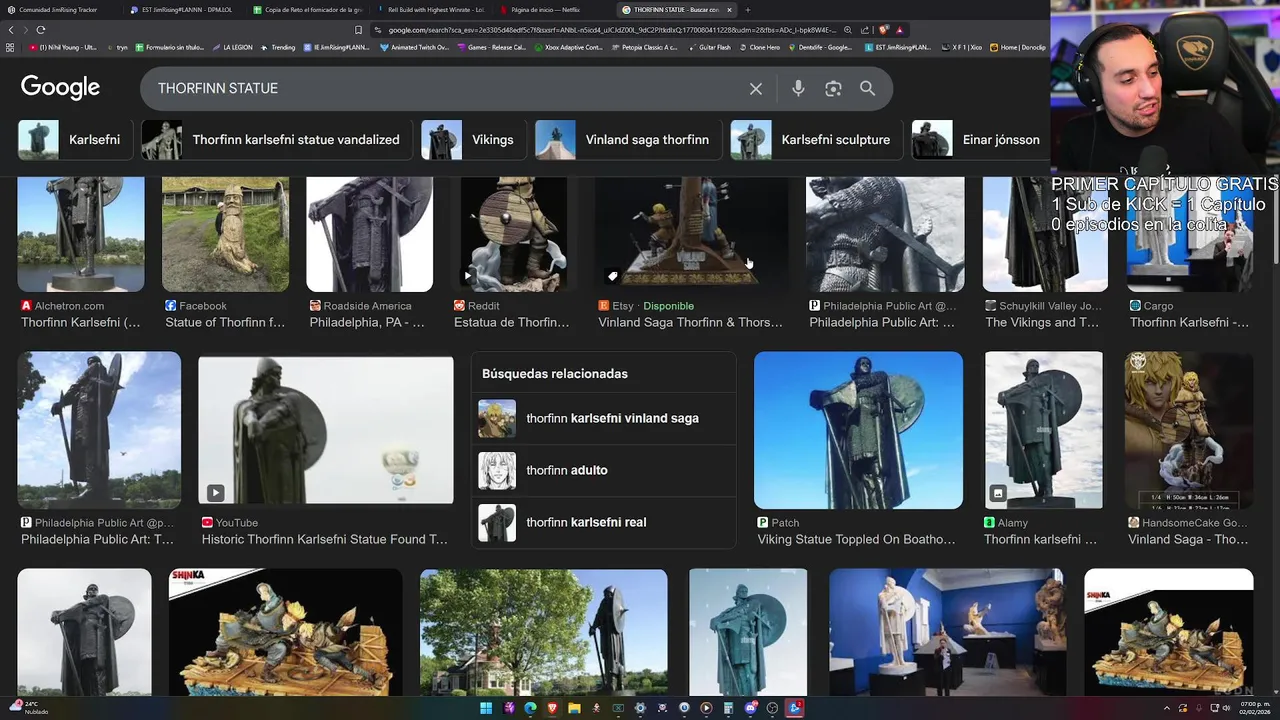Image resolution: width=1280 pixels, height=720 pixels.
Task: Open the LA LEGION bookmark
Action: 232,47
